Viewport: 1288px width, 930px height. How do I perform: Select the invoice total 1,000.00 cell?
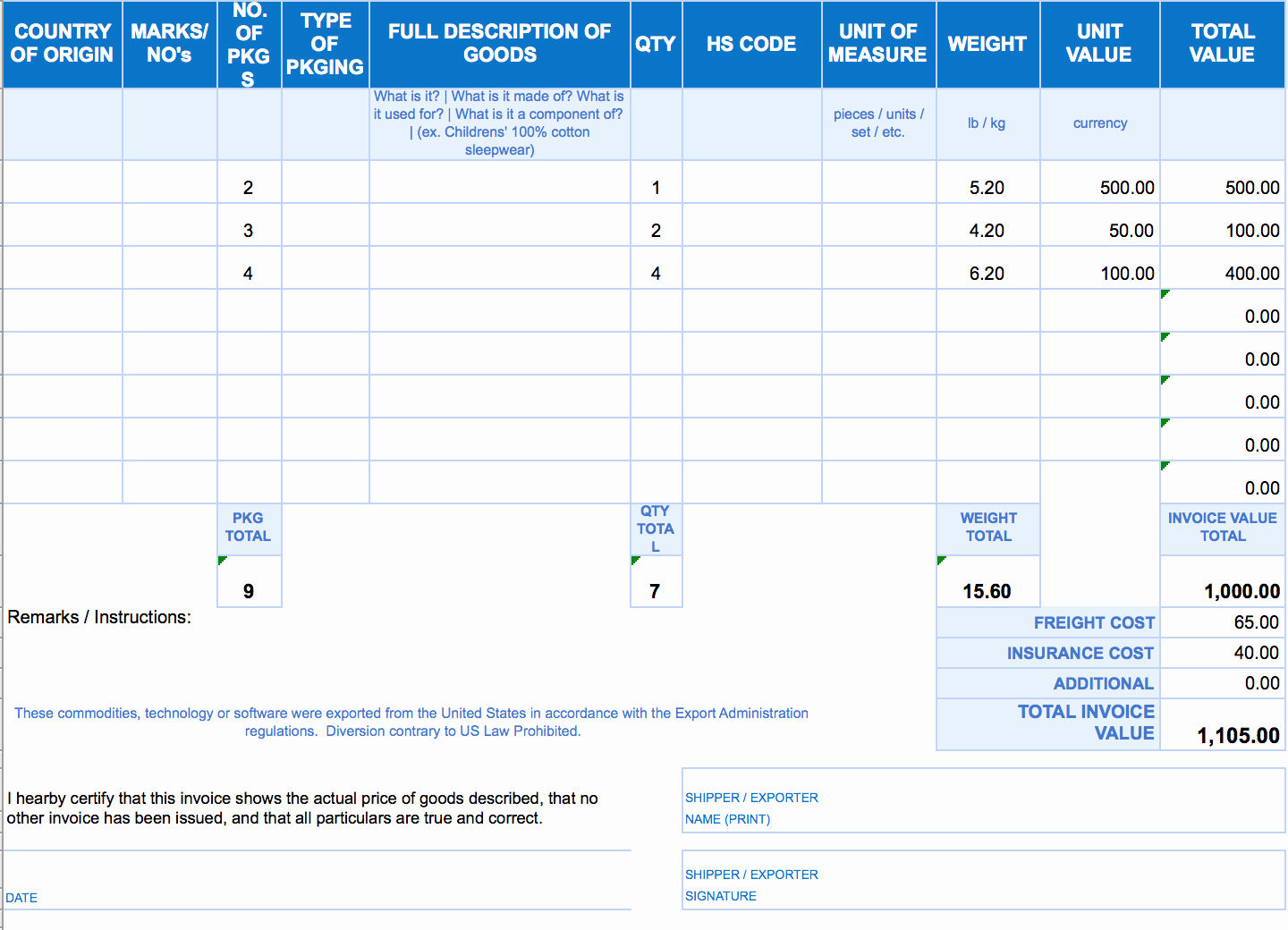1223,582
